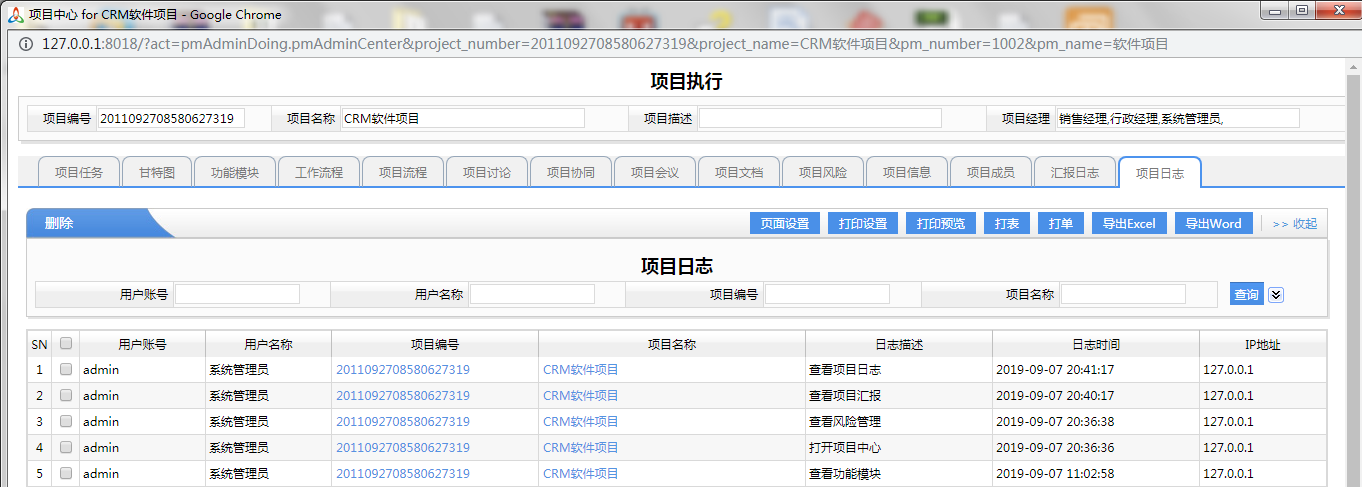
Task: Open 页面设置 page settings
Action: [785, 224]
